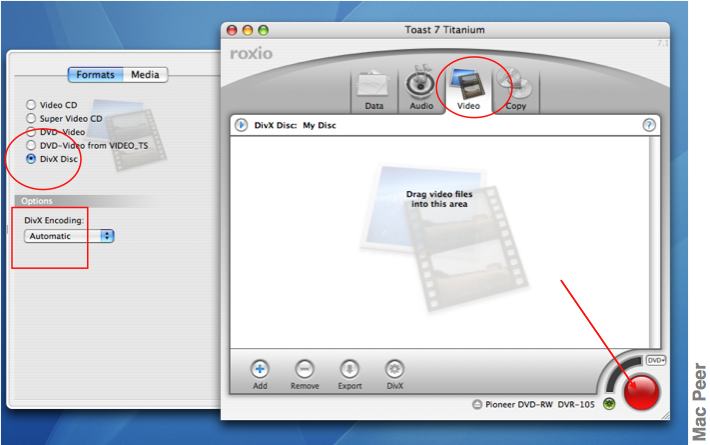The width and height of the screenshot is (710, 445).
Task: Close the Toast 7 Titanium window
Action: click(232, 30)
